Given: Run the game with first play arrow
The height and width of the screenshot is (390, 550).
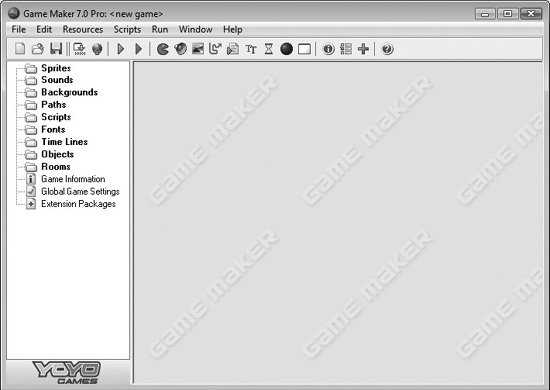Looking at the screenshot, I should 121,49.
